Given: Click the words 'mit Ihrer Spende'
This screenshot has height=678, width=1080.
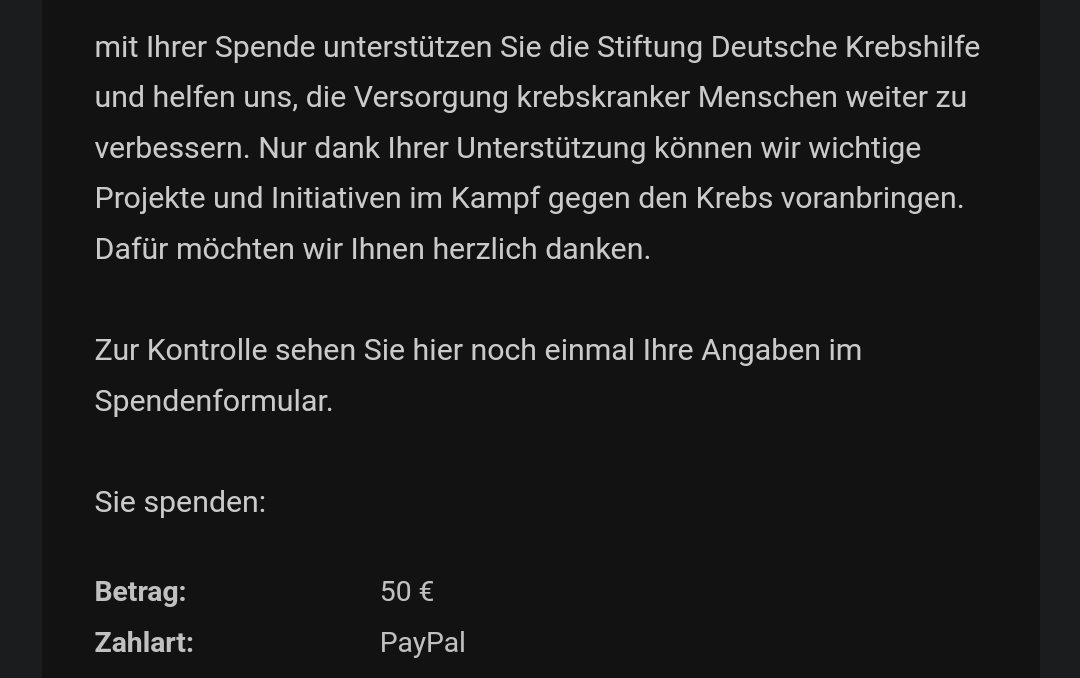Looking at the screenshot, I should [205, 48].
